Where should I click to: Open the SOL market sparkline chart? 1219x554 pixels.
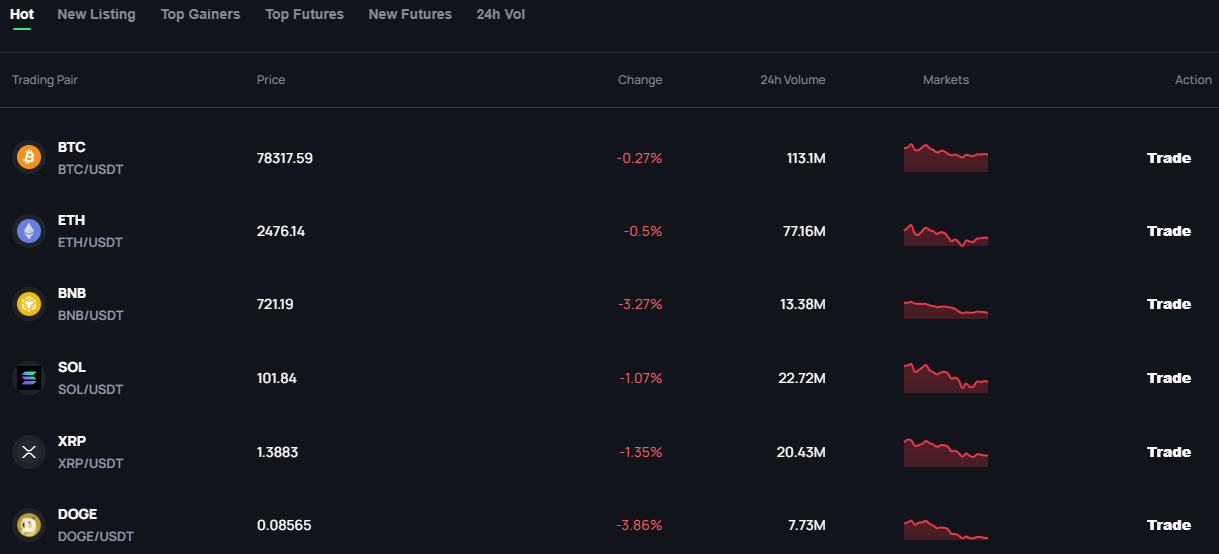[946, 377]
